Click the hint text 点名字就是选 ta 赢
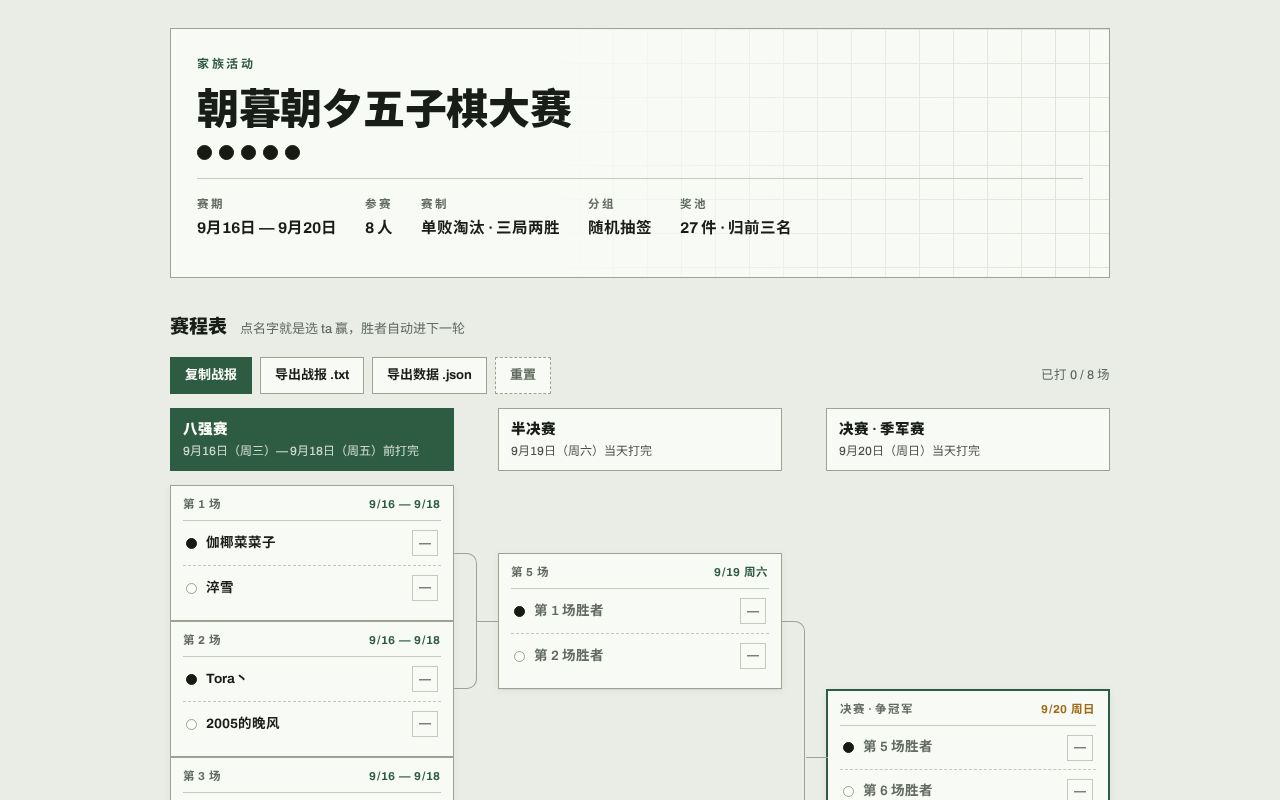Viewport: 1280px width, 800px height. click(352, 328)
